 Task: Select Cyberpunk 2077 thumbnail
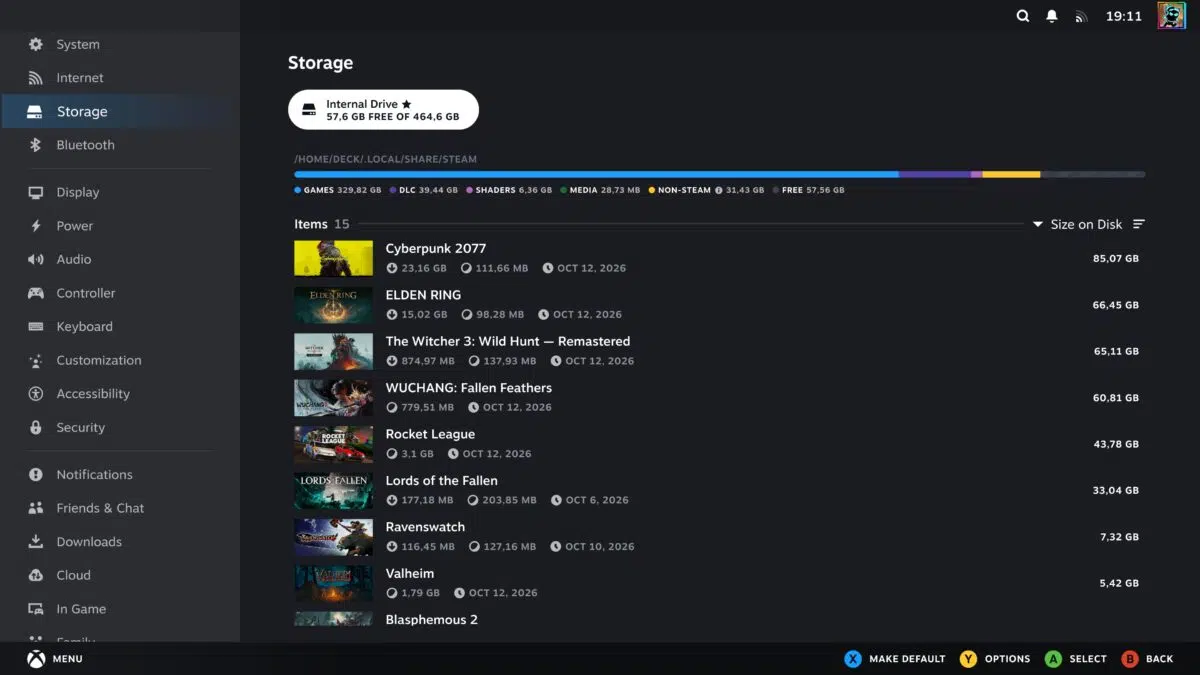click(333, 258)
